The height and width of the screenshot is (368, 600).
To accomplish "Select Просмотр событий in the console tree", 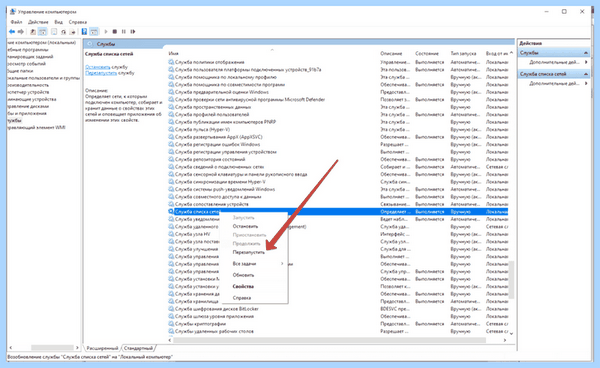I will coord(26,64).
